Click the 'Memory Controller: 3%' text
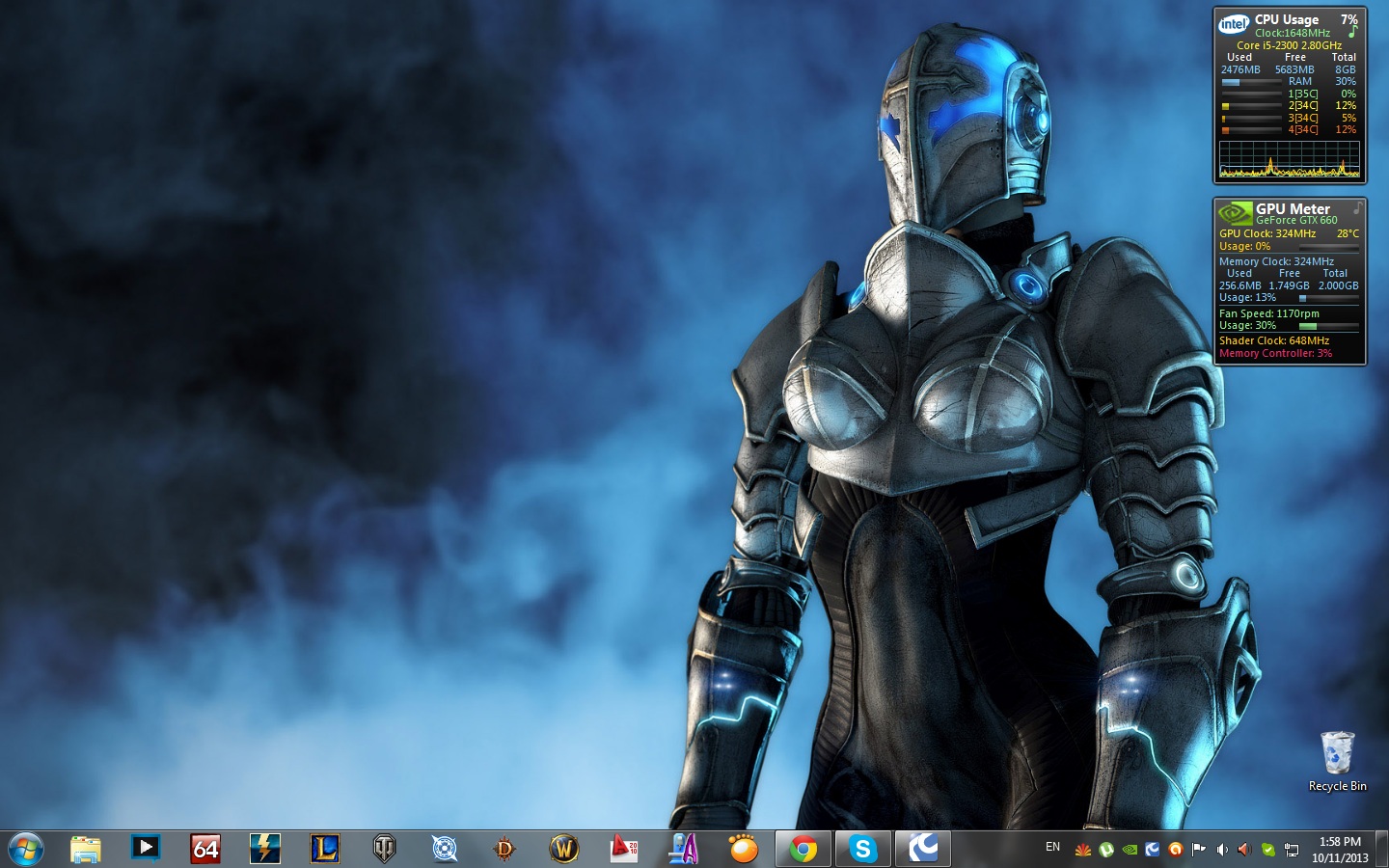 point(1275,353)
